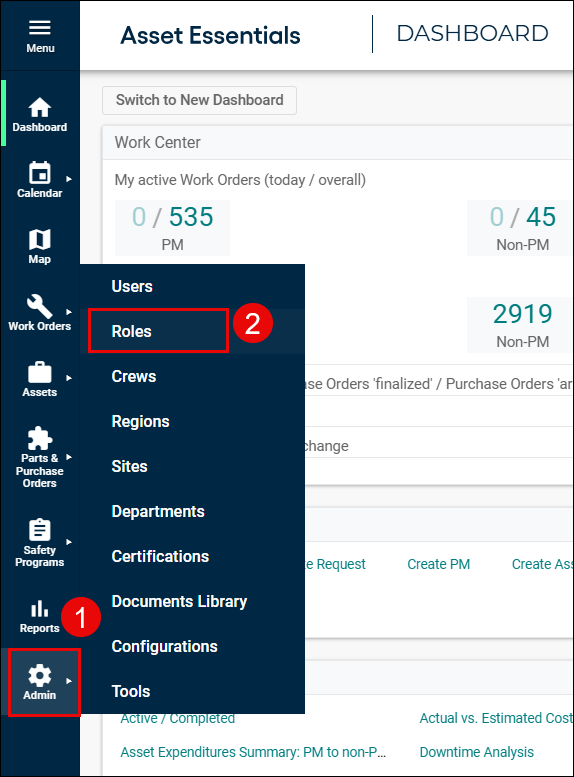Screen dimensions: 574x777
Task: Expand the Assets submenu arrow
Action: point(69,378)
